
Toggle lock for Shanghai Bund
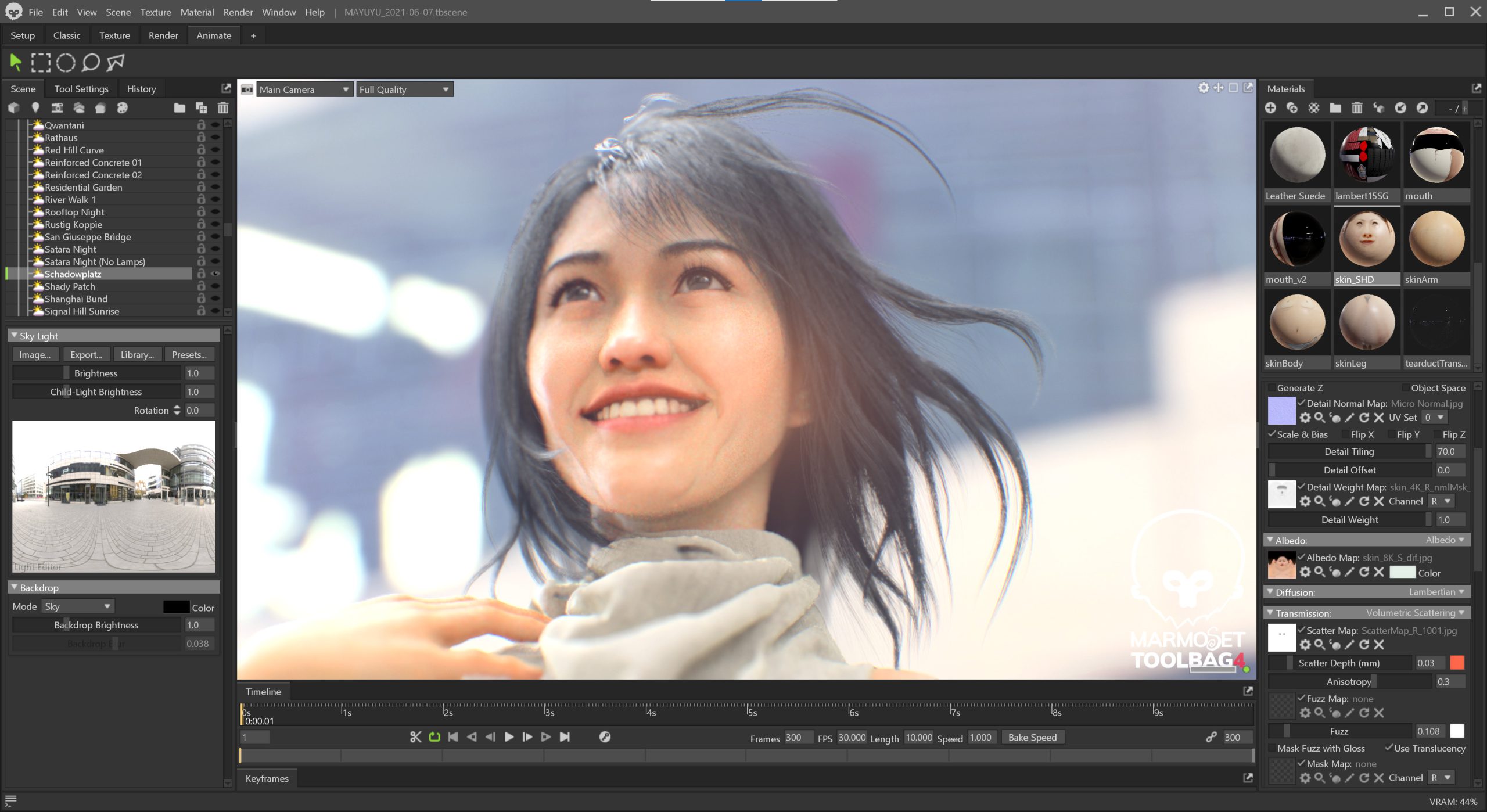point(201,299)
